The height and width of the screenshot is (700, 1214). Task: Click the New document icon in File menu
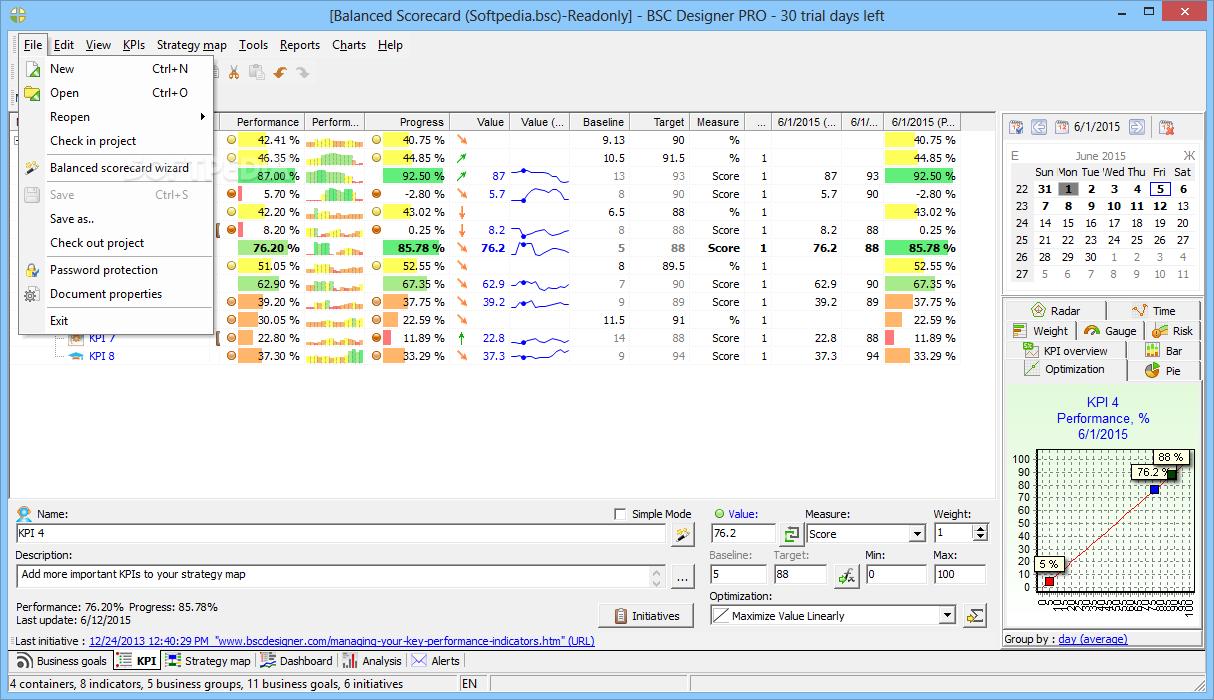[x=32, y=69]
